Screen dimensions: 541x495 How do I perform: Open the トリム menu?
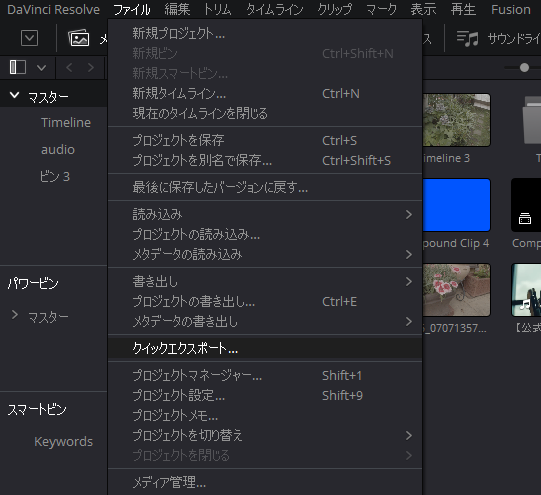click(x=217, y=10)
